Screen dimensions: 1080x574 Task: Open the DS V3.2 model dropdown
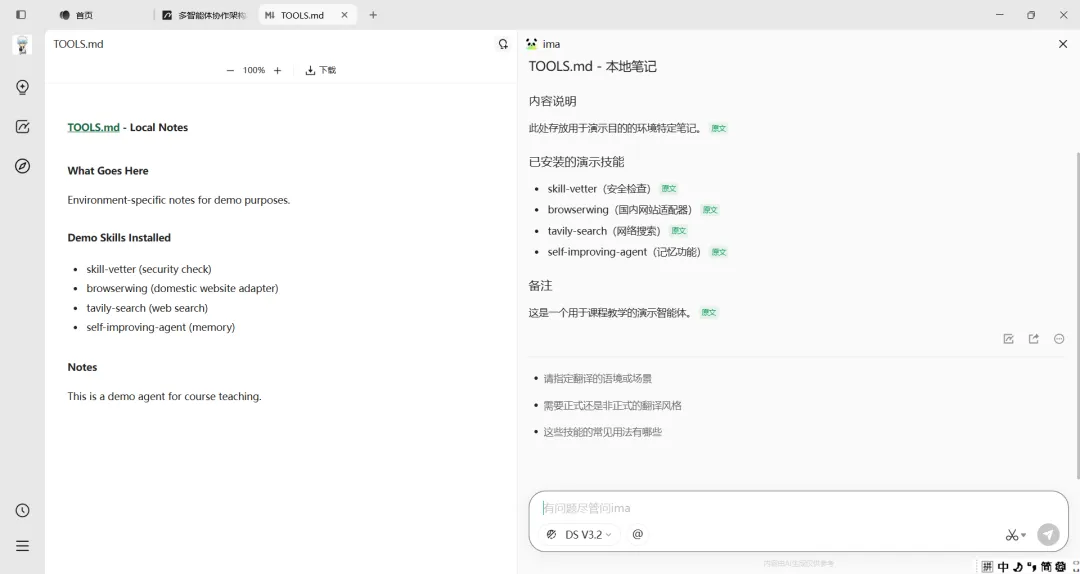(579, 535)
